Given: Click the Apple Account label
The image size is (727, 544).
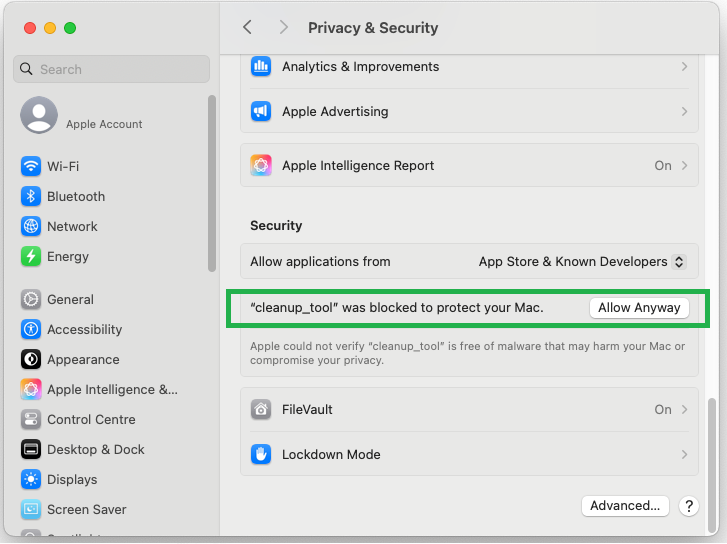Looking at the screenshot, I should coord(104,124).
